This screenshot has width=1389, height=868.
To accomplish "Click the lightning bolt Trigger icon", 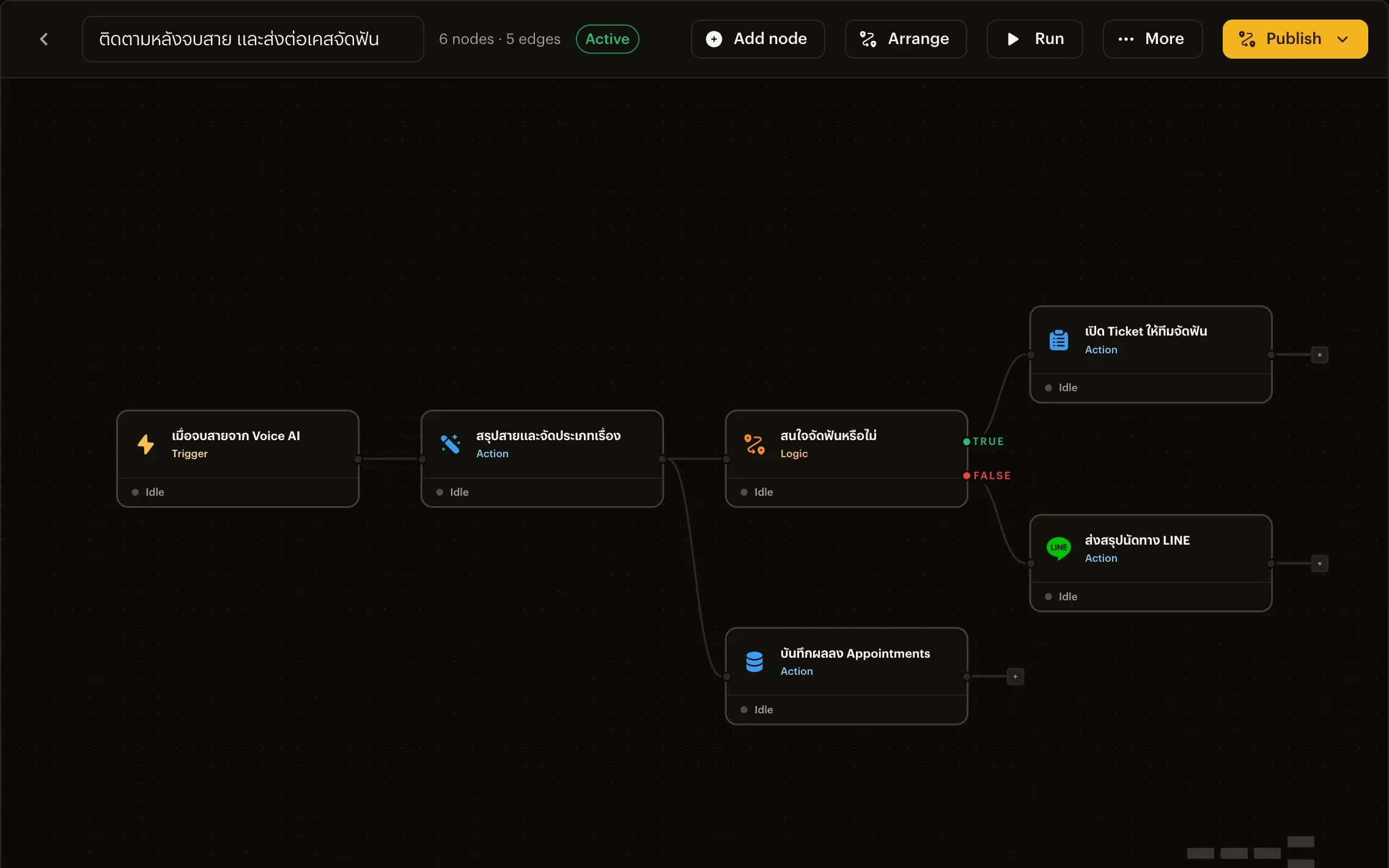I will point(146,444).
